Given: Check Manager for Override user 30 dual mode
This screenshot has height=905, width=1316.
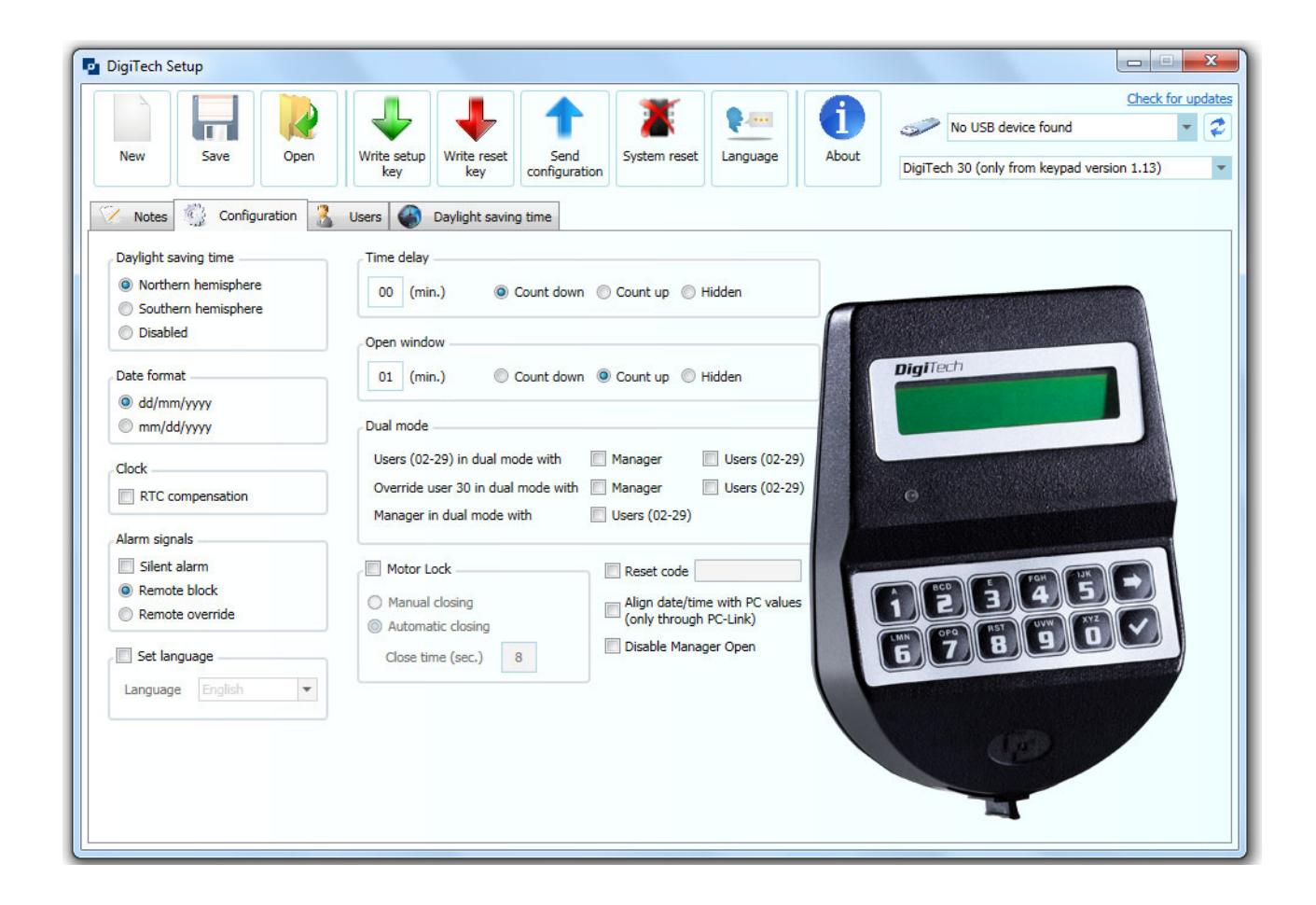Looking at the screenshot, I should tap(599, 487).
